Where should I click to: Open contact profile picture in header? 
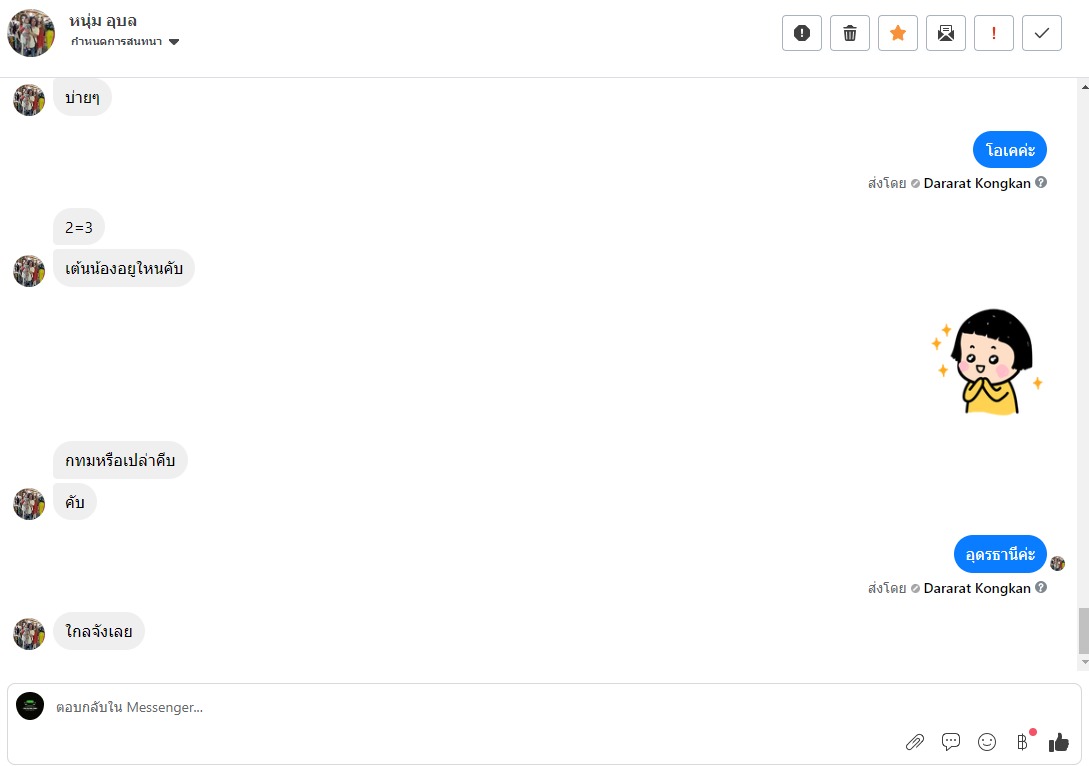tap(31, 33)
